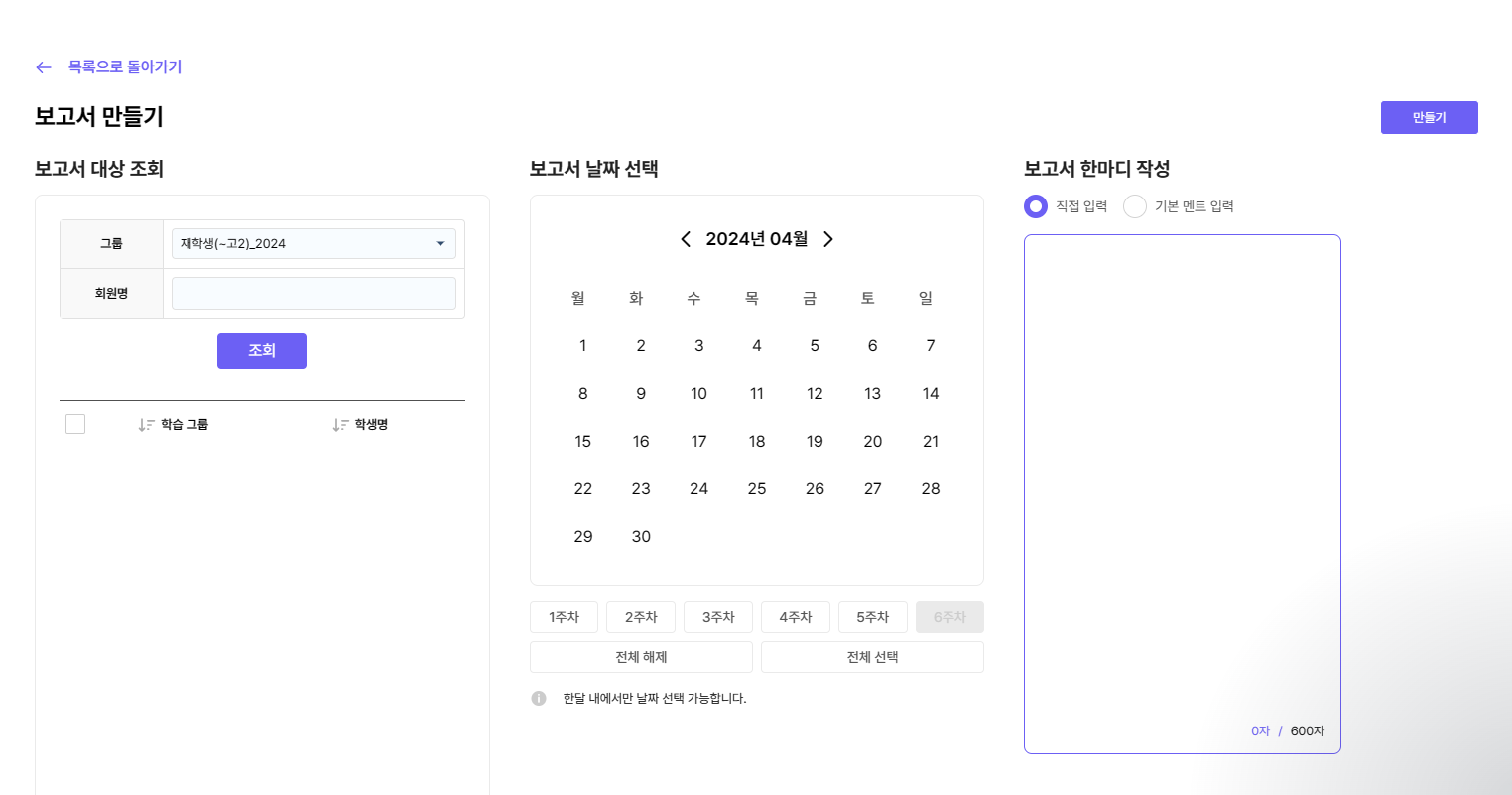Click the 목록으로 돌아가기 link
This screenshot has height=795, width=1512.
125,67
